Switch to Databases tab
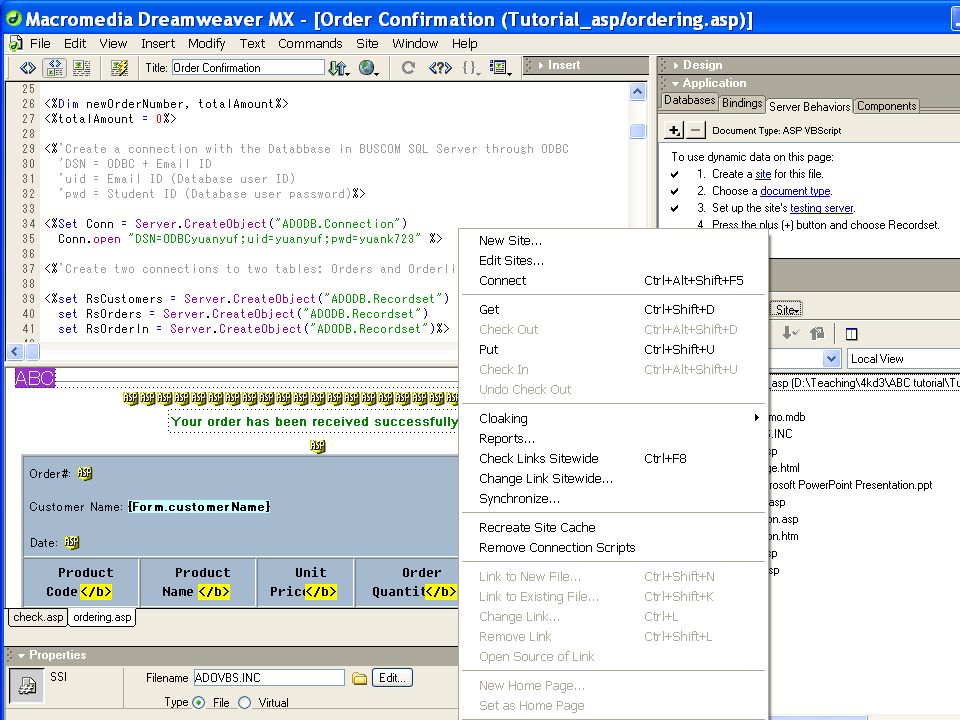Viewport: 960px width, 720px height. pos(689,100)
